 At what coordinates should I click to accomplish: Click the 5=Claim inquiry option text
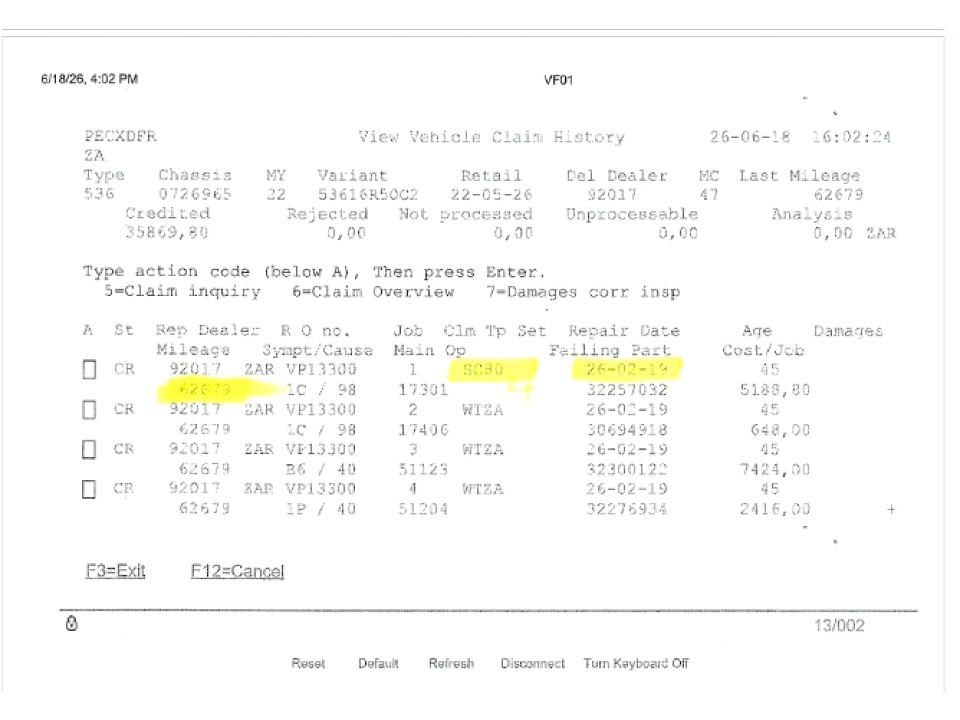click(x=182, y=291)
